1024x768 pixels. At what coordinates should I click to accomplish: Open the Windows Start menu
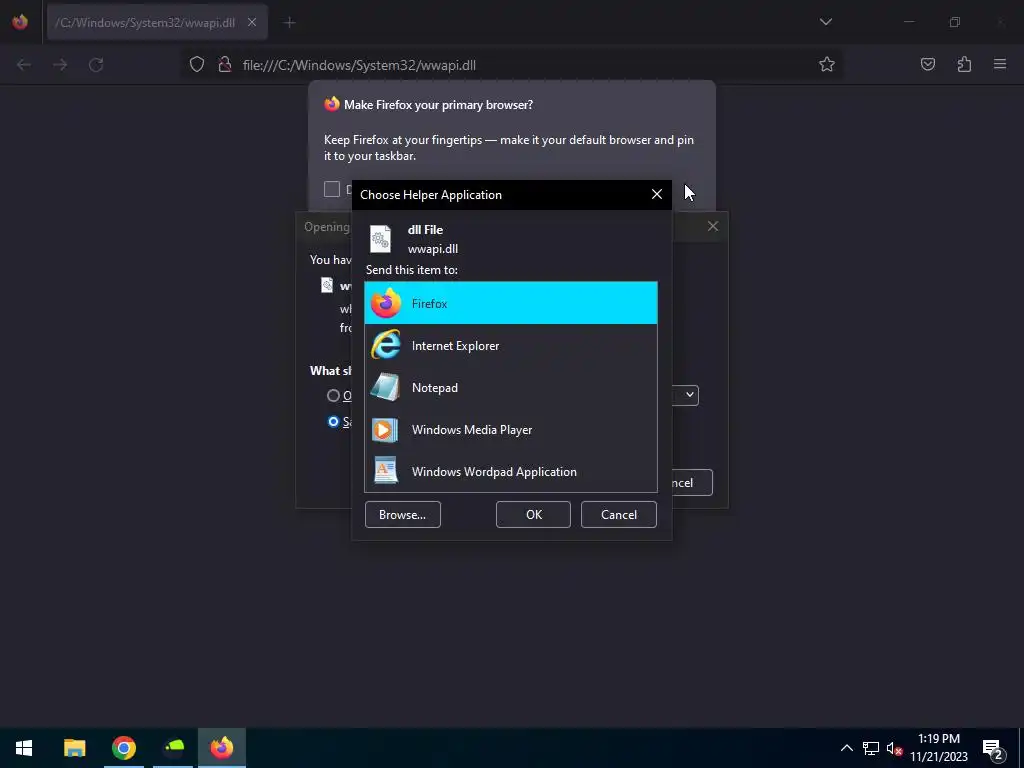[24, 748]
